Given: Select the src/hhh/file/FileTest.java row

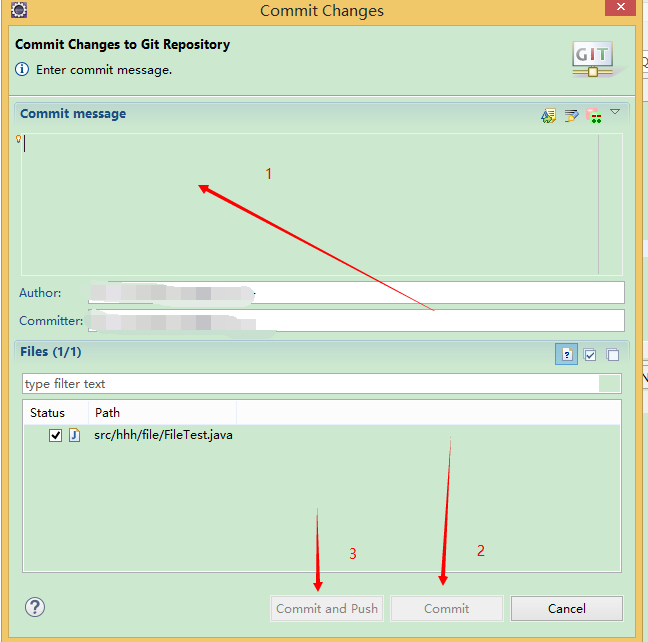Looking at the screenshot, I should [x=322, y=435].
